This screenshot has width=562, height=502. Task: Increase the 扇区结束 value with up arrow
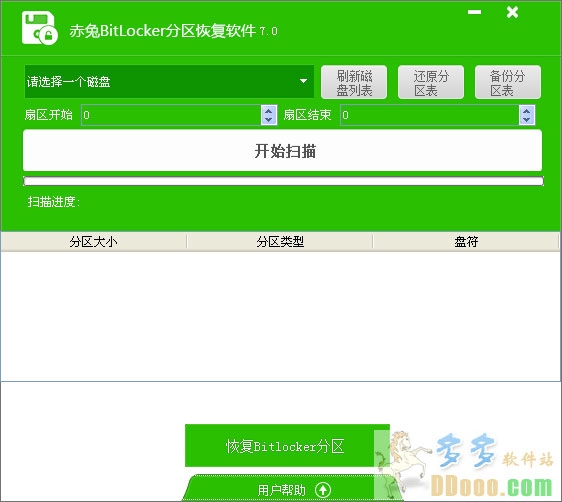527,110
